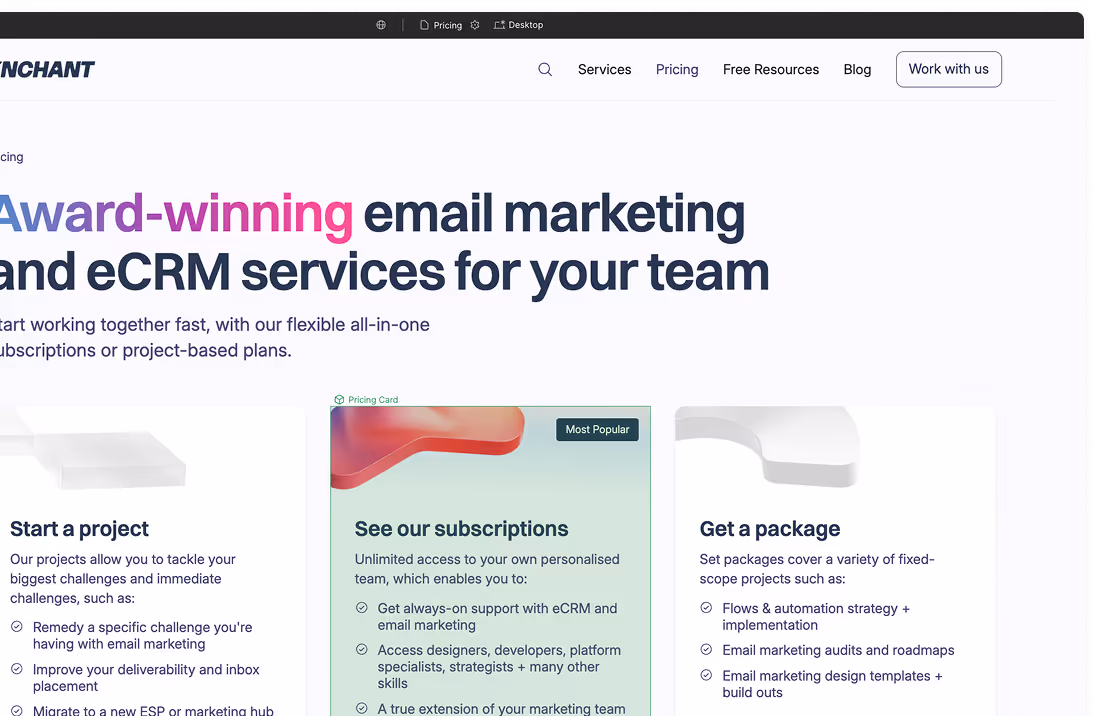Click check icon beside Improve your deliverability
Screen dimensions: 1100x716
point(17,669)
